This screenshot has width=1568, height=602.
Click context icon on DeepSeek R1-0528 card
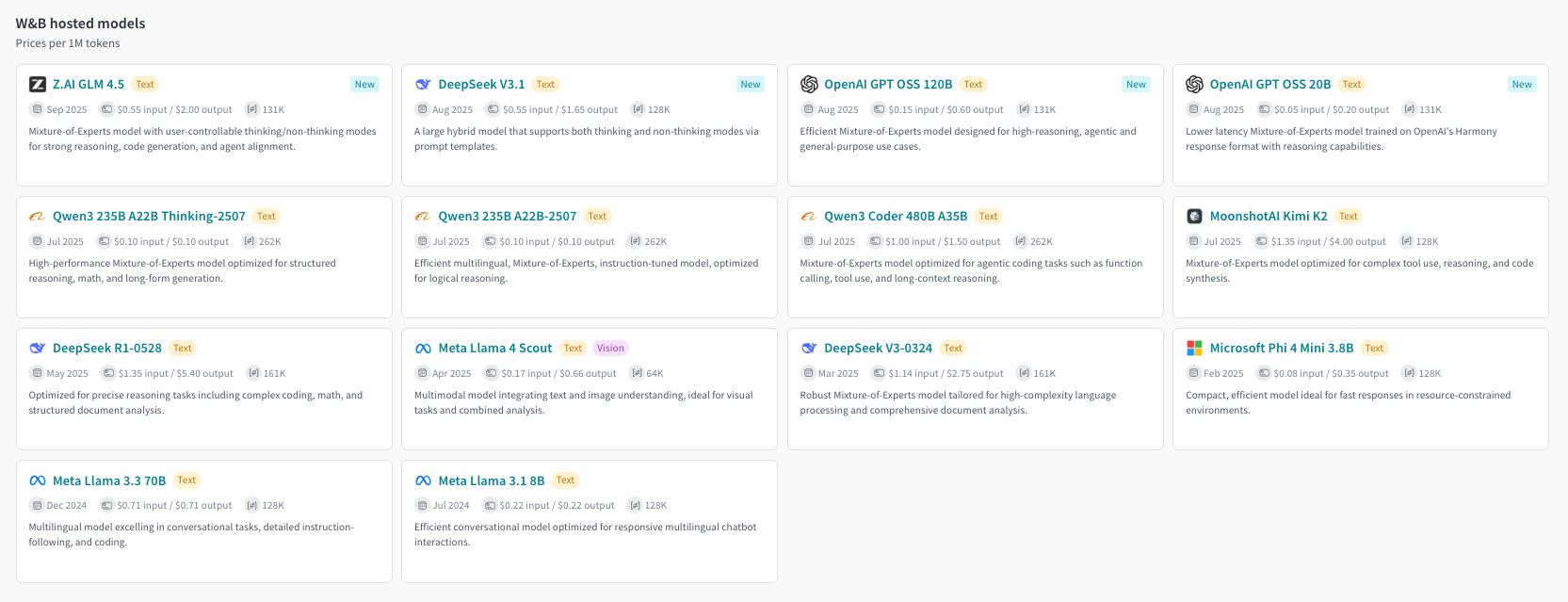tap(253, 373)
